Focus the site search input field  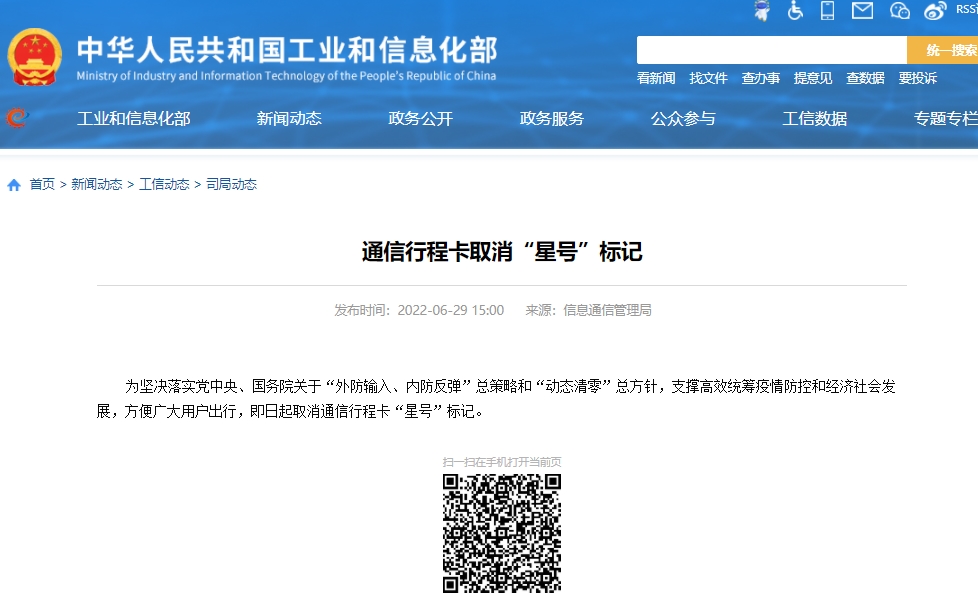point(772,50)
